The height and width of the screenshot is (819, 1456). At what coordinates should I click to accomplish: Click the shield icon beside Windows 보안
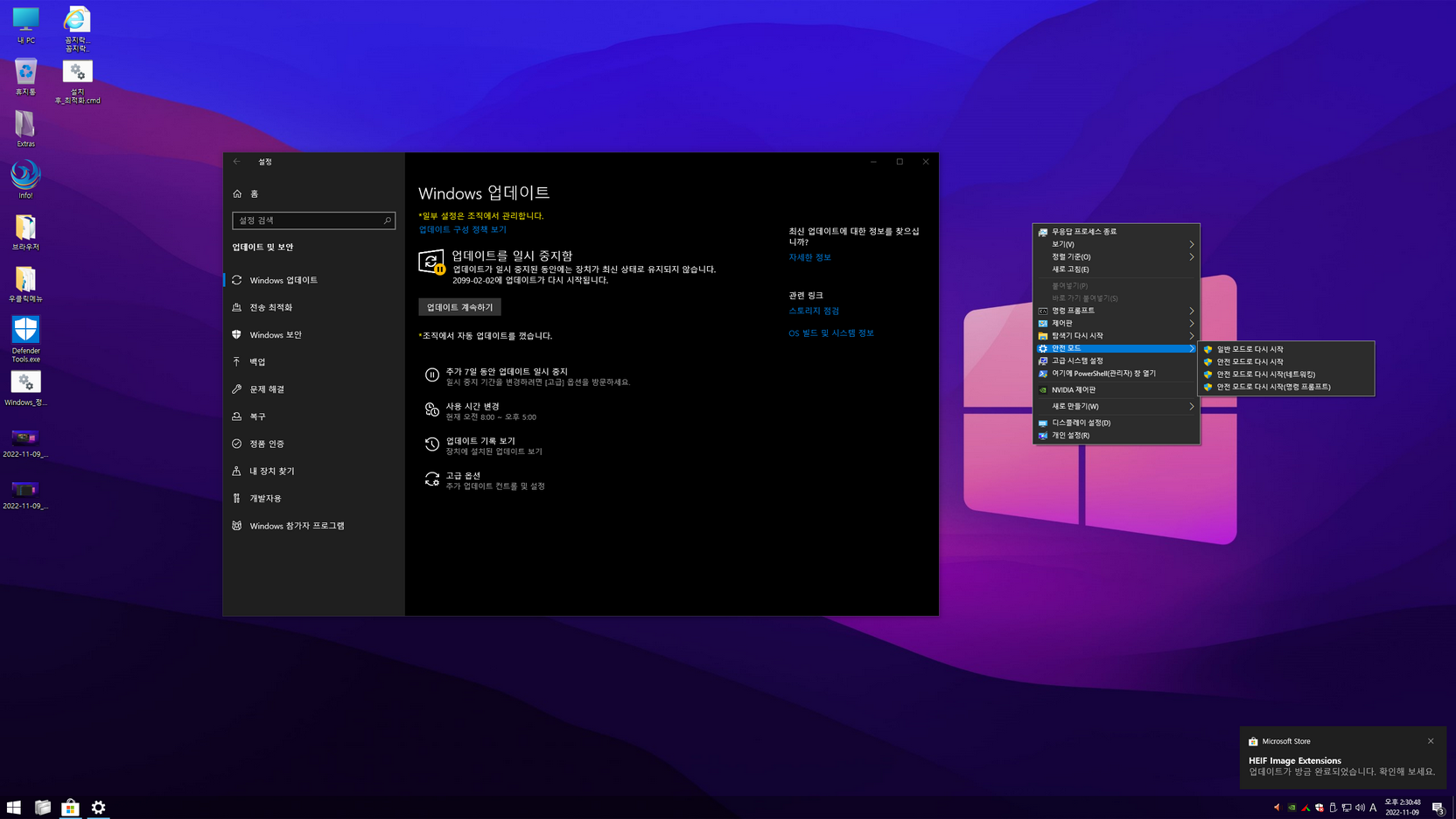[x=237, y=334]
